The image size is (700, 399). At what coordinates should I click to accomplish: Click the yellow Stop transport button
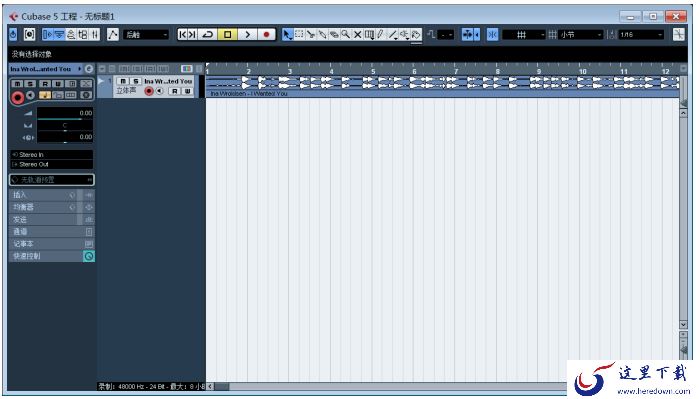point(227,34)
